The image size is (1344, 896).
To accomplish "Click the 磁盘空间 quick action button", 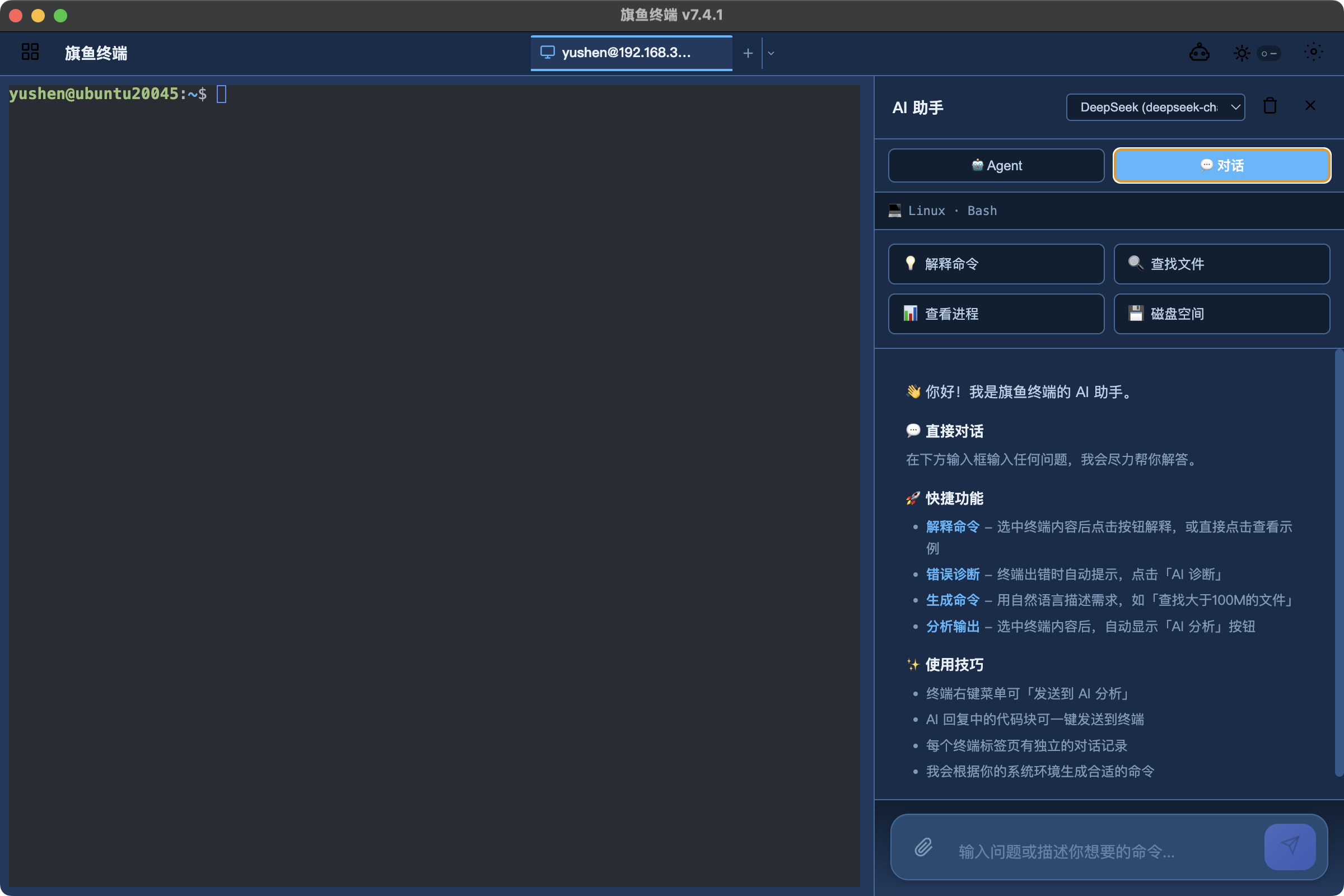I will click(x=1221, y=313).
